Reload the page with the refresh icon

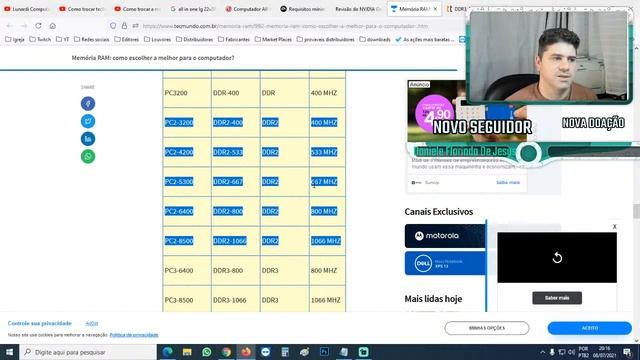click(38, 26)
